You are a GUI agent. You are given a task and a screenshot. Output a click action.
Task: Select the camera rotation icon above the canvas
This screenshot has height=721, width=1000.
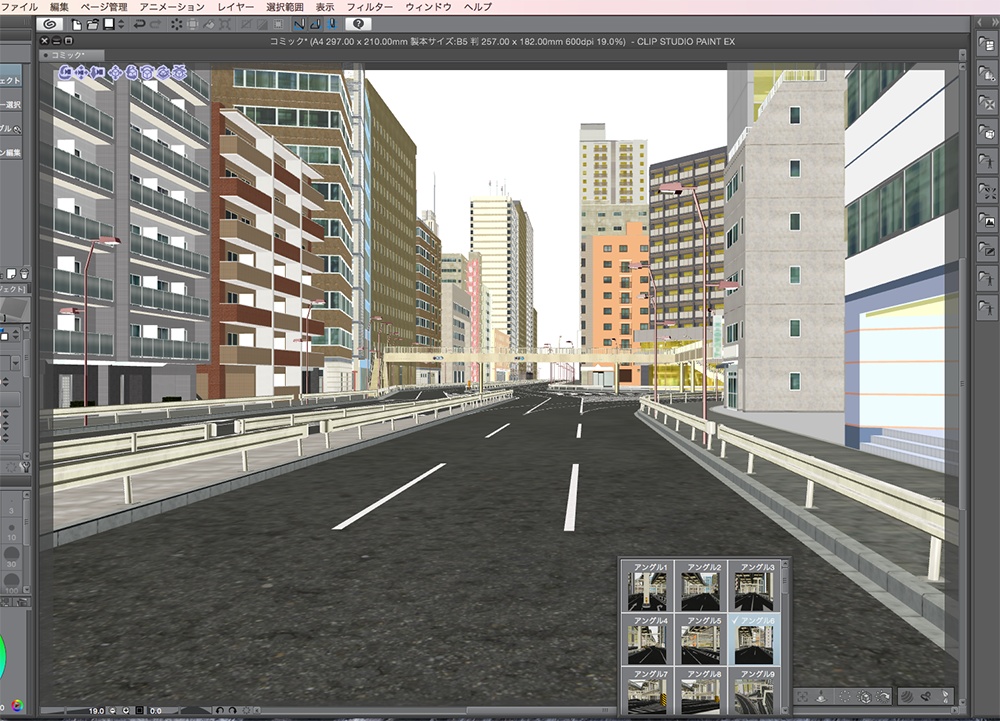tap(66, 72)
